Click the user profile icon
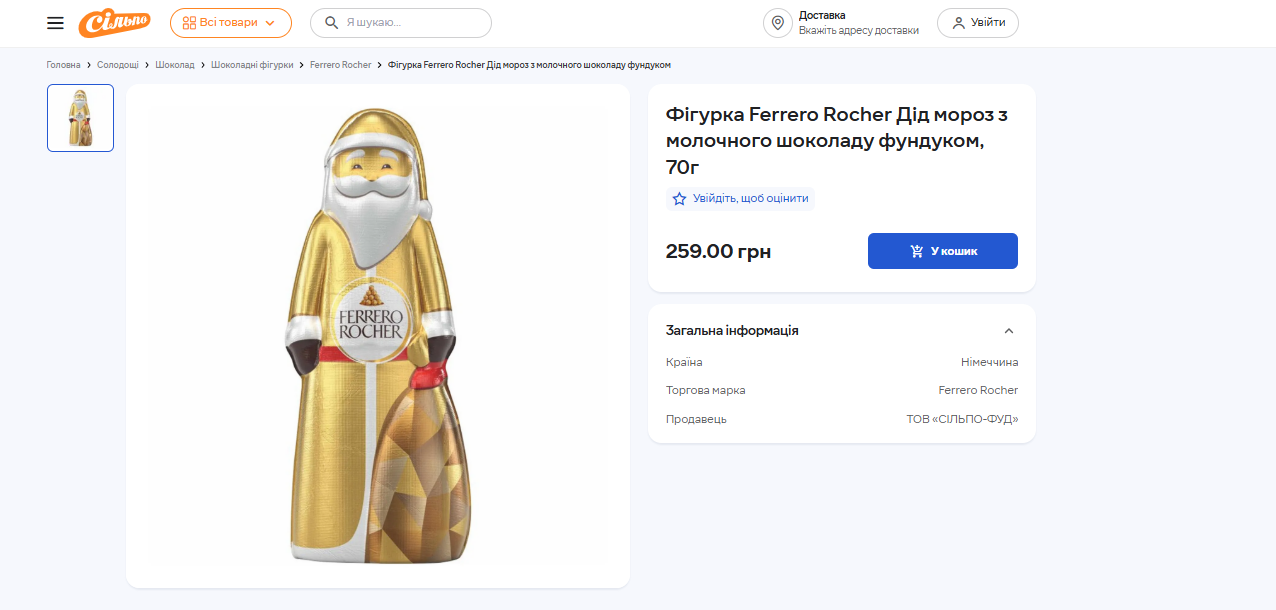The width and height of the screenshot is (1276, 610). tap(958, 23)
